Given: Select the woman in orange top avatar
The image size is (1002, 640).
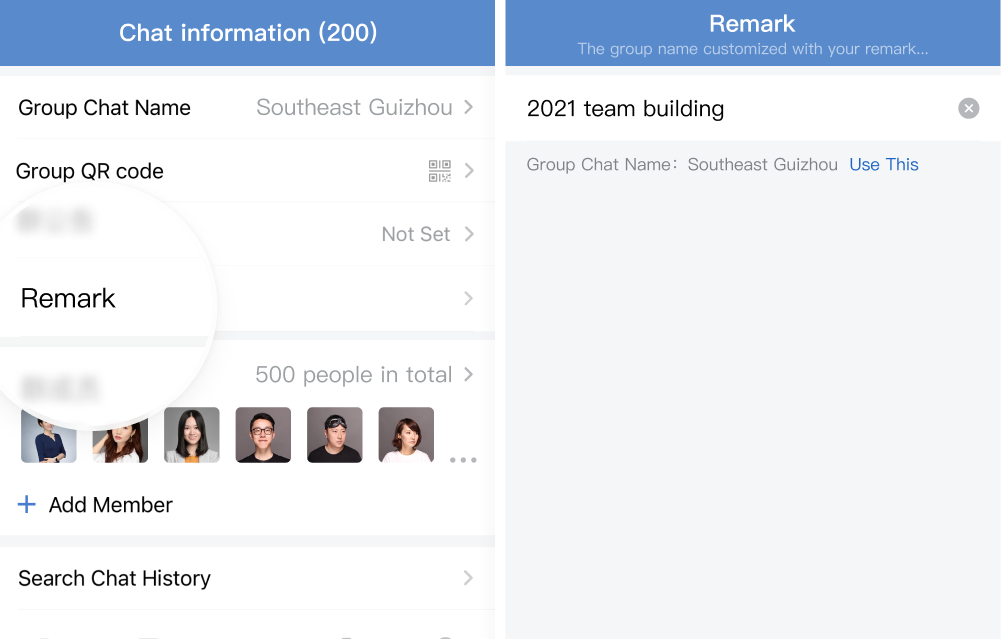Looking at the screenshot, I should [x=192, y=435].
